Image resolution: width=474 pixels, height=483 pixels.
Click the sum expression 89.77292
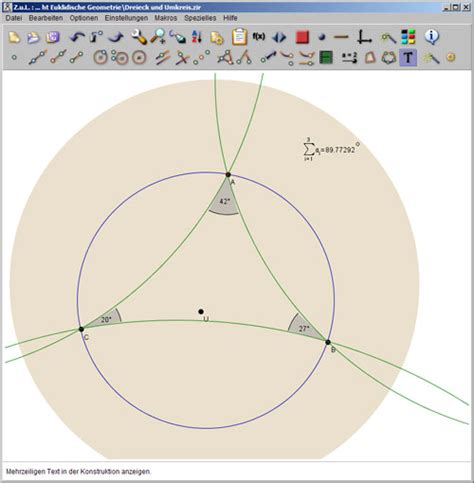332,150
